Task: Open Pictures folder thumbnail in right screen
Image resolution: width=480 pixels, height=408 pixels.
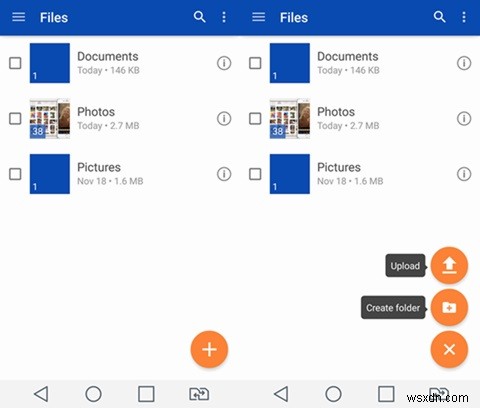Action: click(290, 174)
